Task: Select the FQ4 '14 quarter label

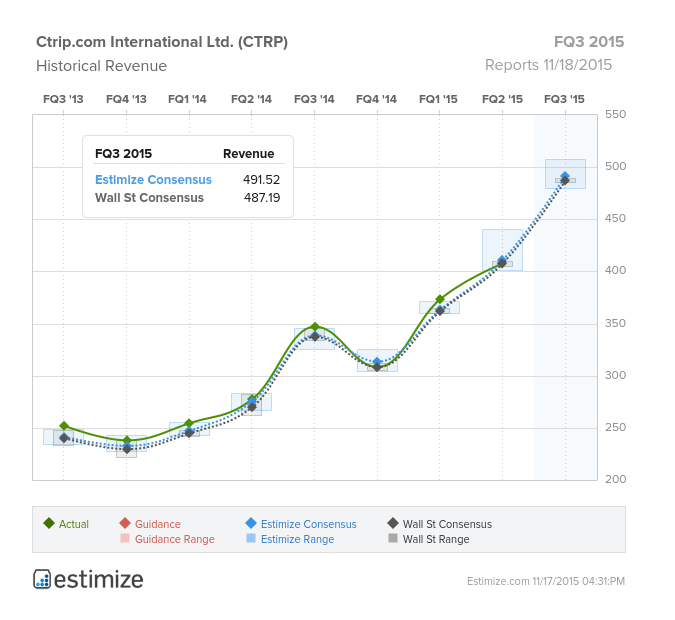Action: [376, 99]
